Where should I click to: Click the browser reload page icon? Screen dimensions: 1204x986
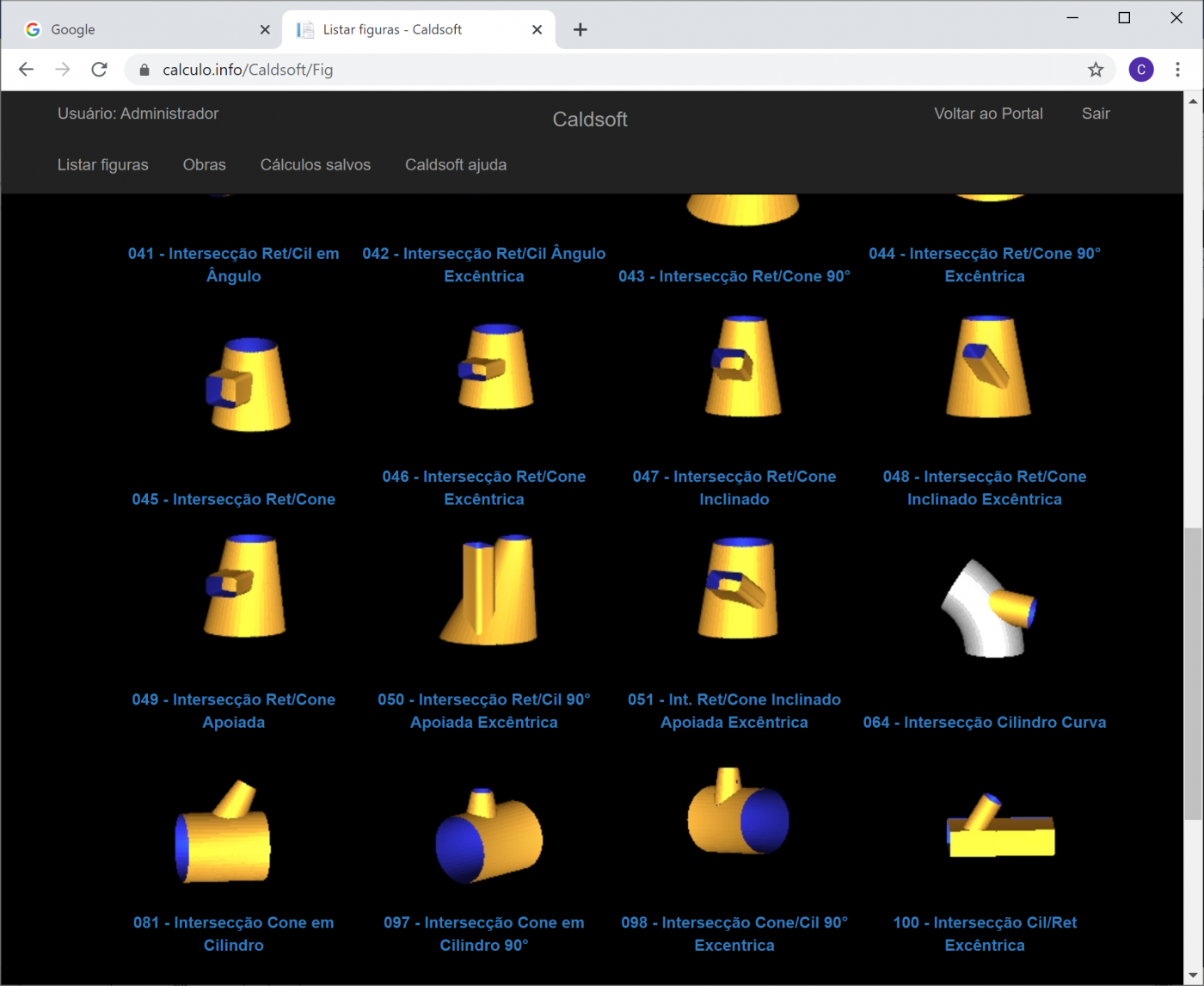point(100,70)
